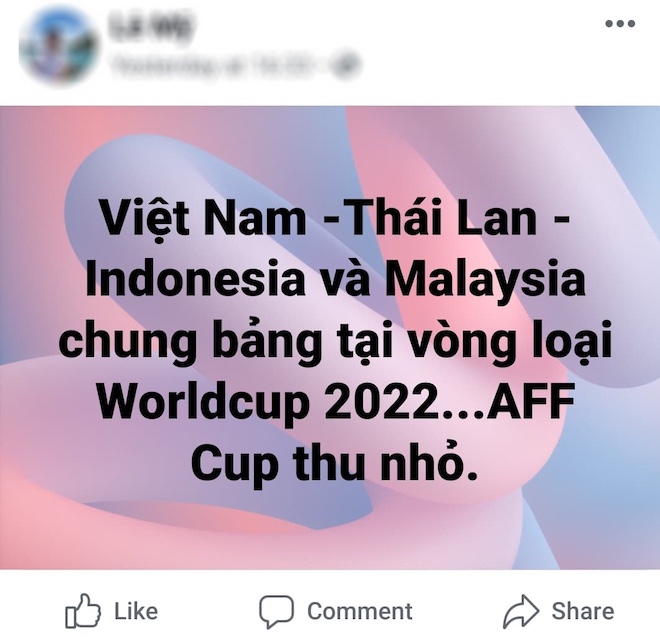Click the word "Malaysia" in the post
The width and height of the screenshot is (660, 638).
click(x=485, y=279)
